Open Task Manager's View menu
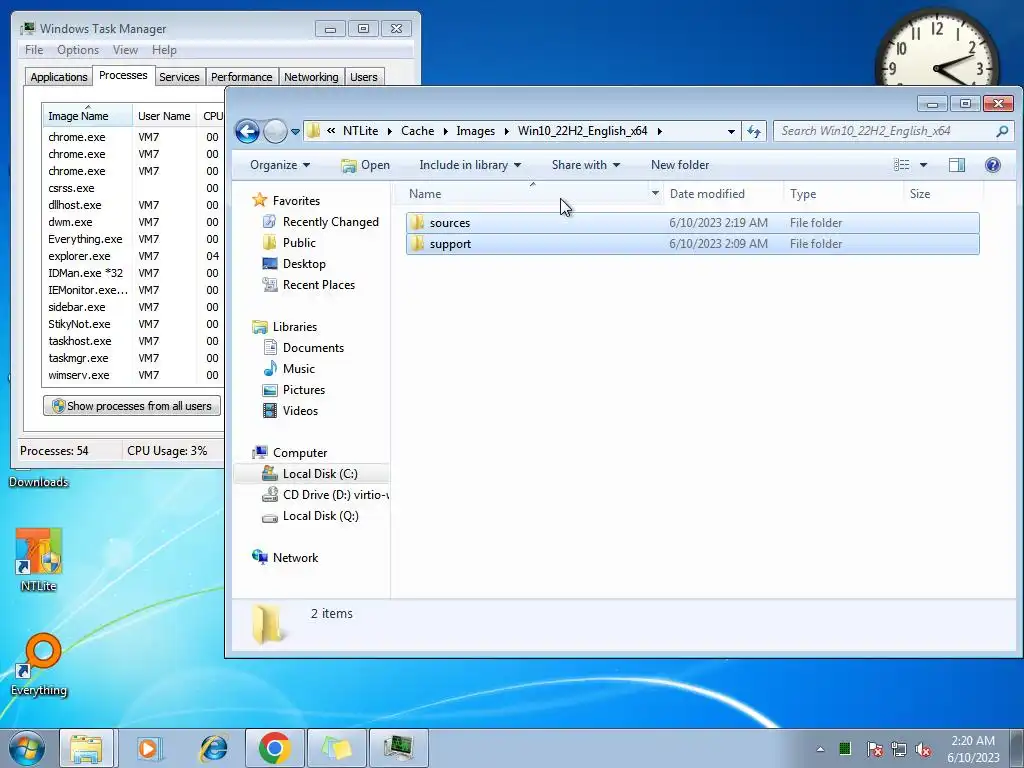1024x768 pixels. (x=125, y=50)
